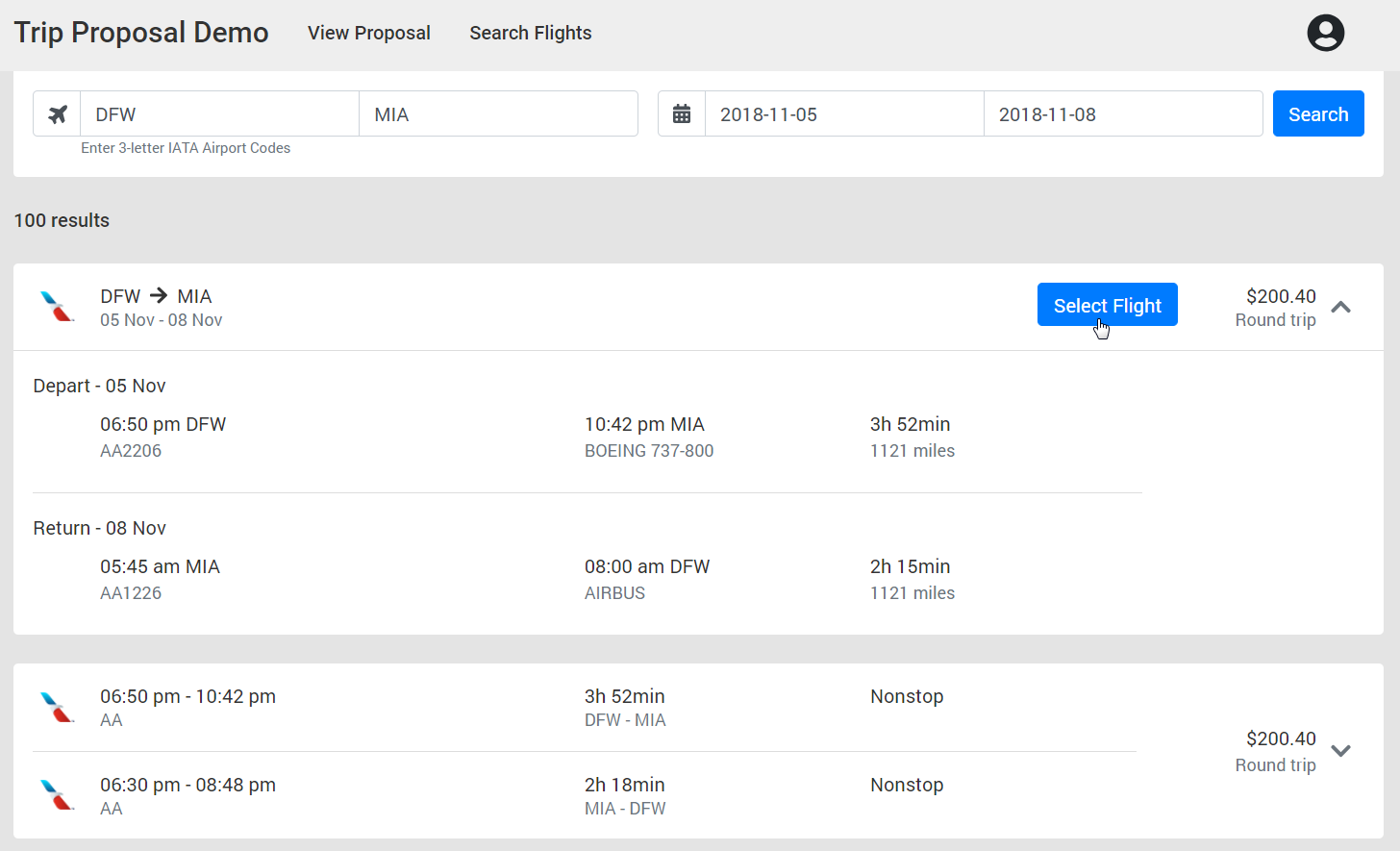The width and height of the screenshot is (1400, 851).
Task: Focus the MIA destination airport field
Action: pos(498,114)
